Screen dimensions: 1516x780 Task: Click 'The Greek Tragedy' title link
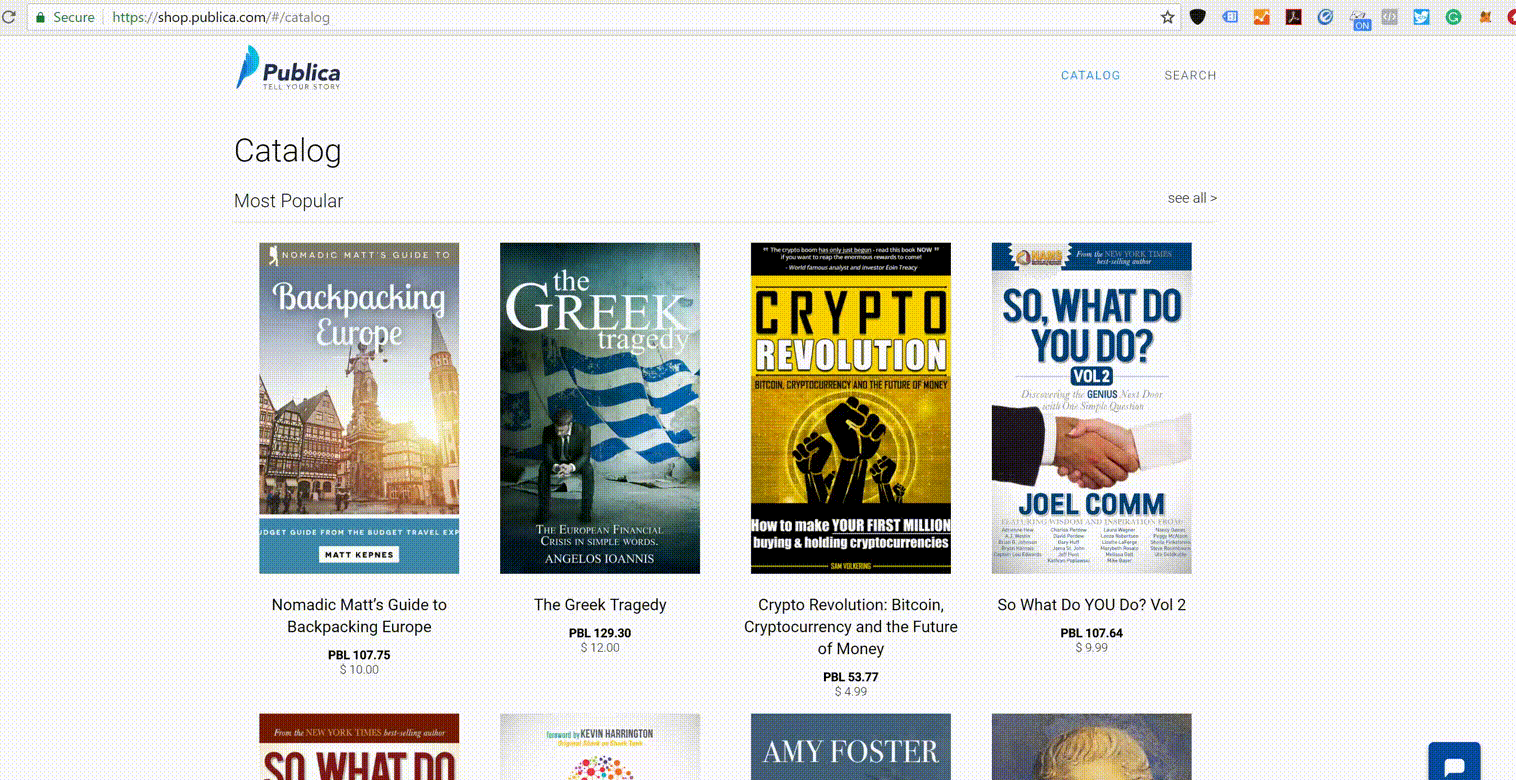pos(600,605)
